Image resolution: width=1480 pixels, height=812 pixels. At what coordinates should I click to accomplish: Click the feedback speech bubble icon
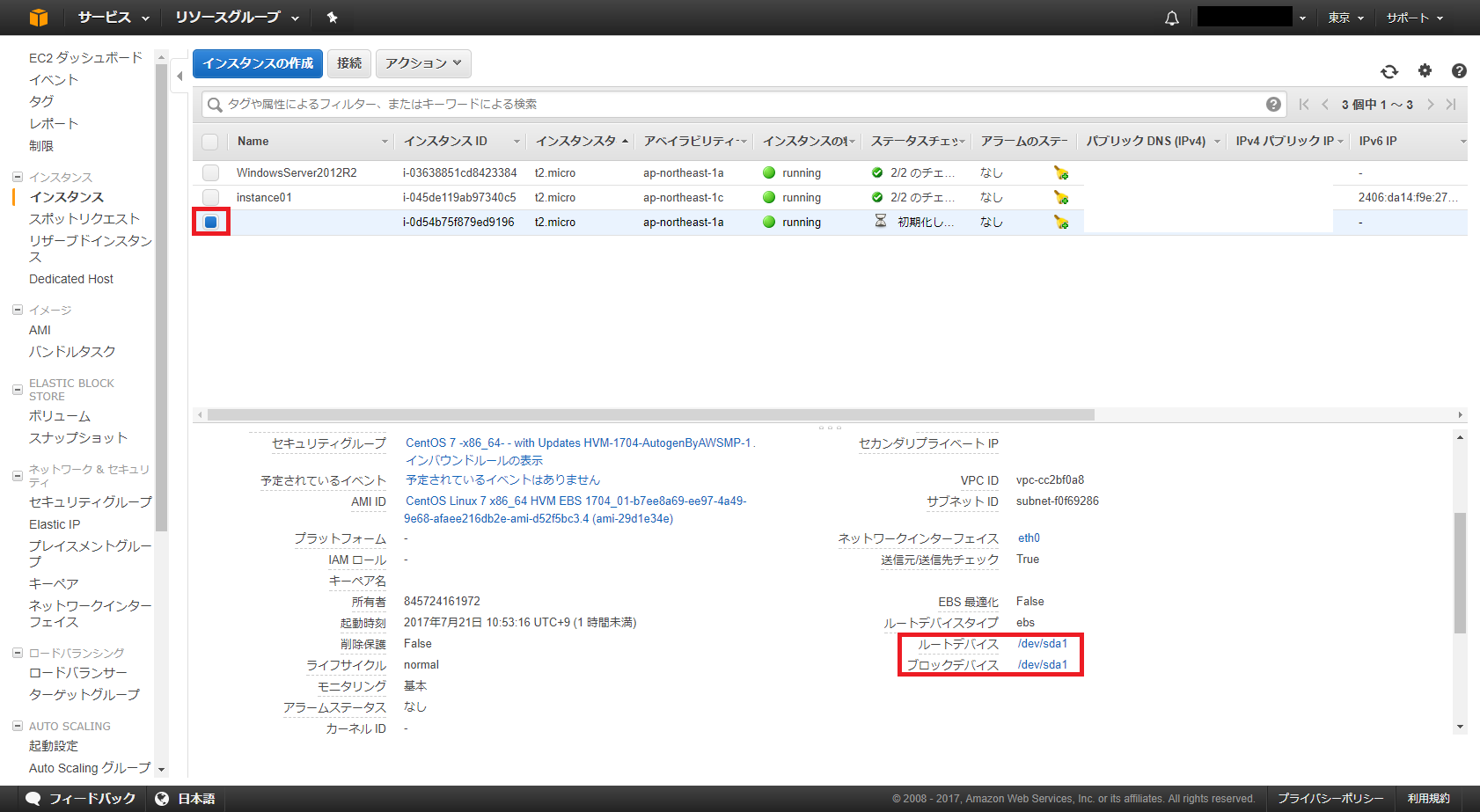tap(33, 799)
